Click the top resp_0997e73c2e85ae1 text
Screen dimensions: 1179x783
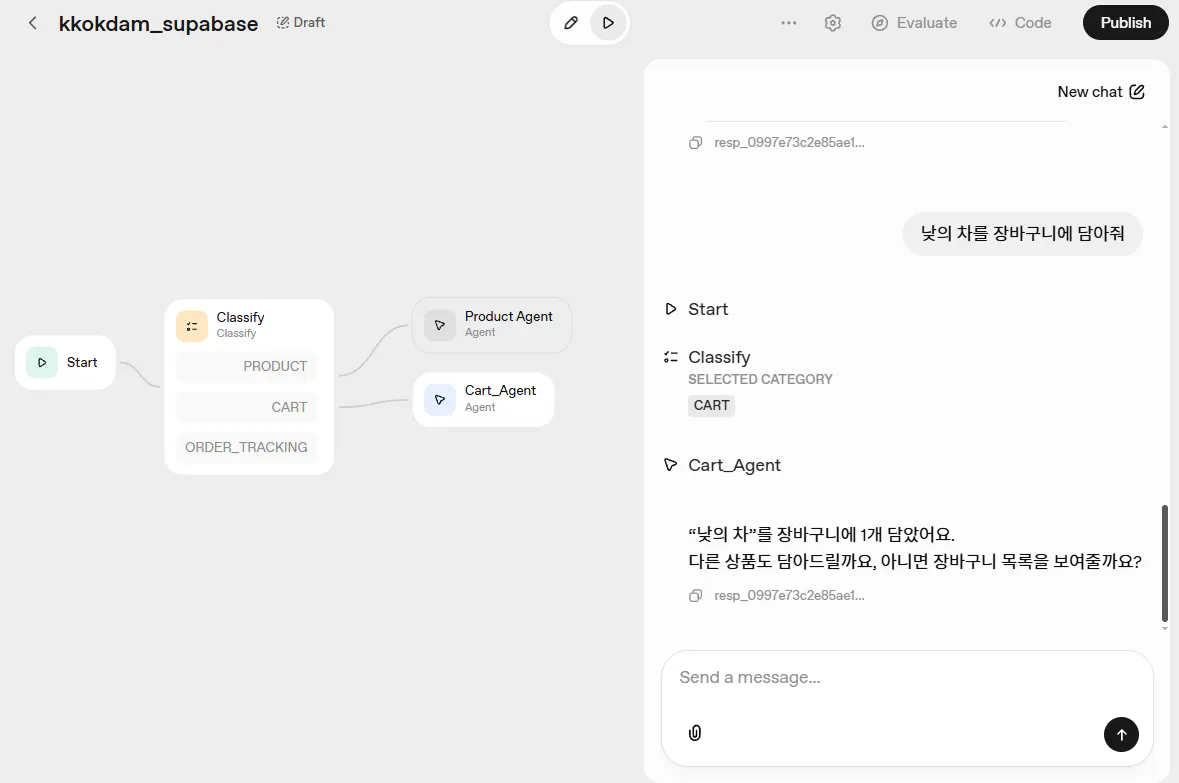(x=790, y=143)
